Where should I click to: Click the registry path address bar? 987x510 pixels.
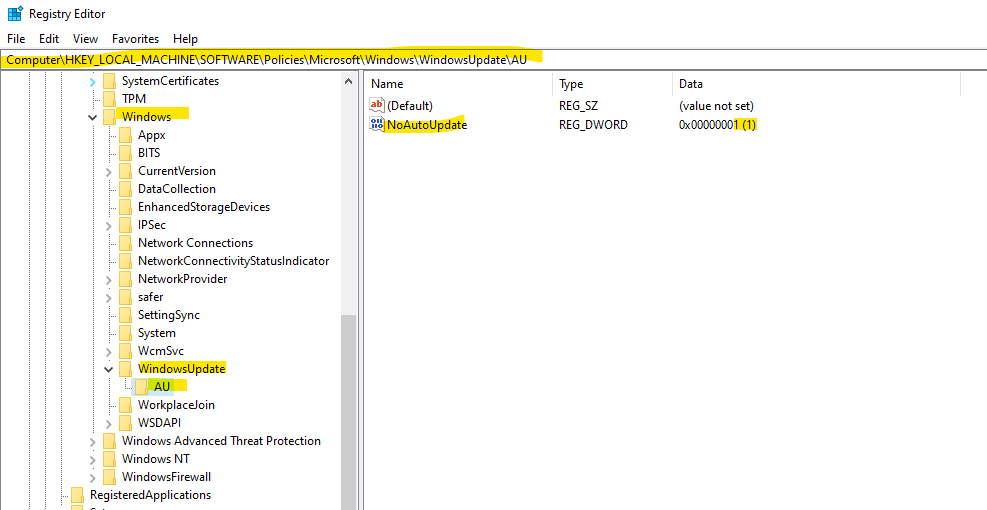pyautogui.click(x=494, y=60)
